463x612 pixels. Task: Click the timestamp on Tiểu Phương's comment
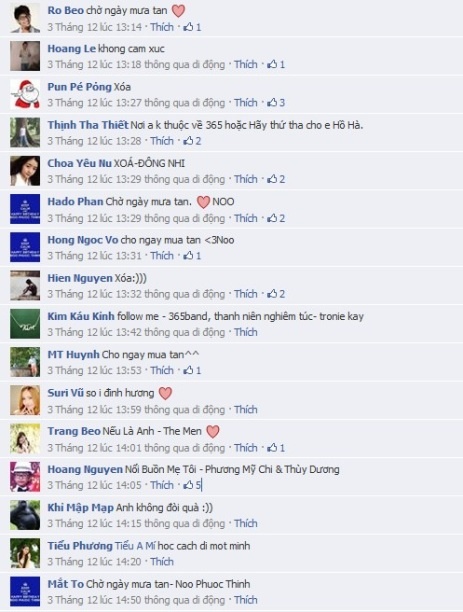click(x=94, y=562)
